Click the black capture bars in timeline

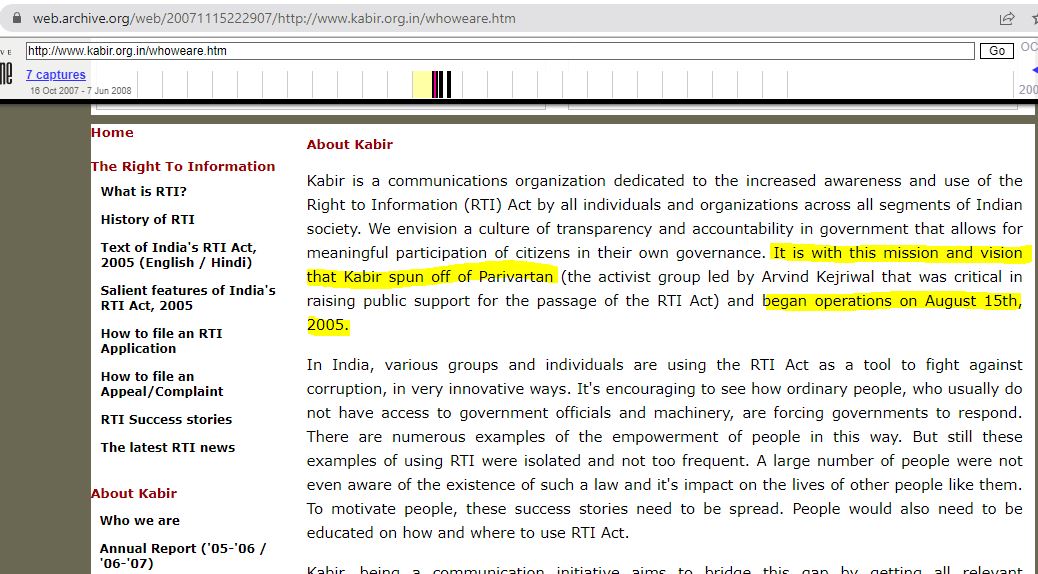click(442, 84)
